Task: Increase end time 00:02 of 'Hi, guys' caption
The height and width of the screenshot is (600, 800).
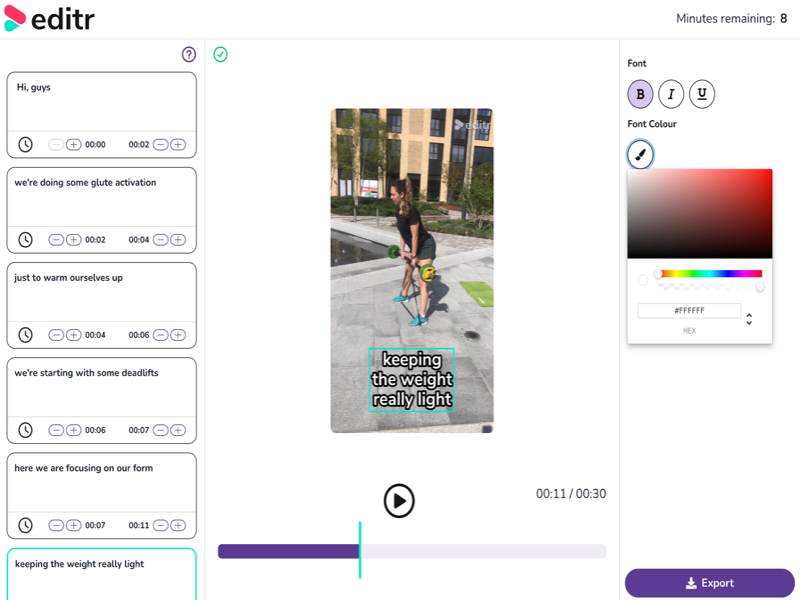Action: click(x=178, y=144)
